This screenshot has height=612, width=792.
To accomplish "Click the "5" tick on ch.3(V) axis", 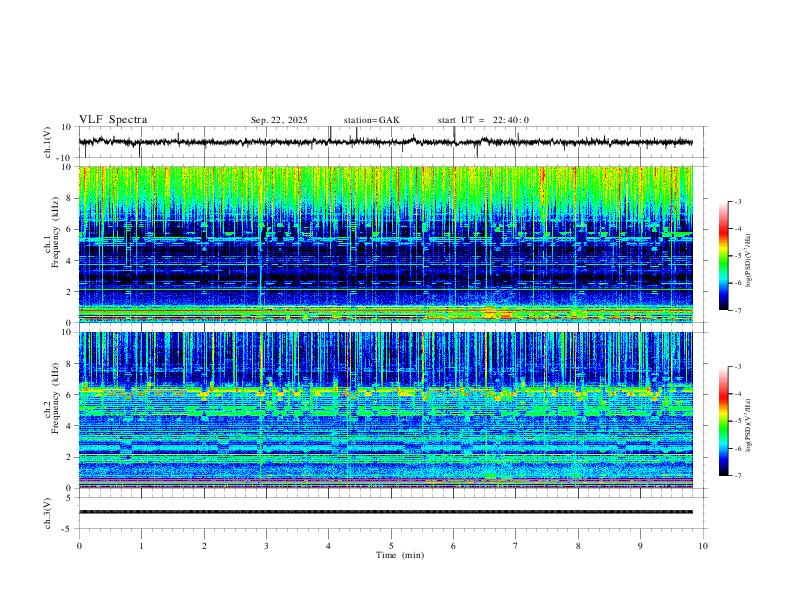I will click(69, 498).
